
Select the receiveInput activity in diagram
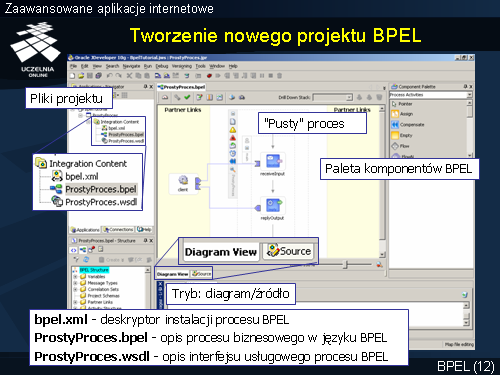[272, 164]
